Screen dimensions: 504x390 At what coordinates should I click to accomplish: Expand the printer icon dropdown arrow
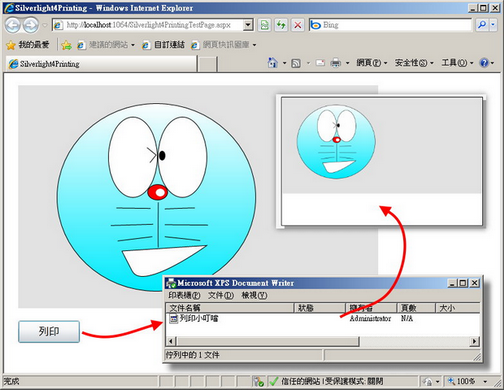pyautogui.click(x=347, y=63)
